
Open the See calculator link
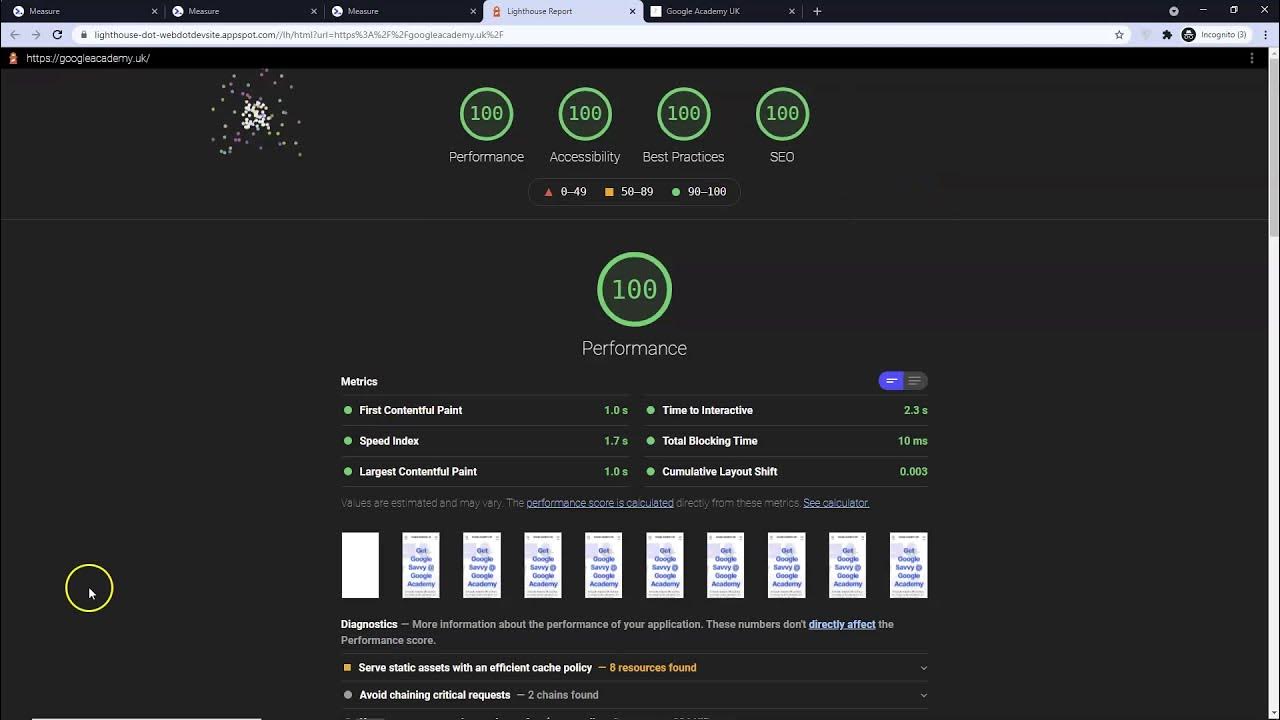tap(836, 503)
